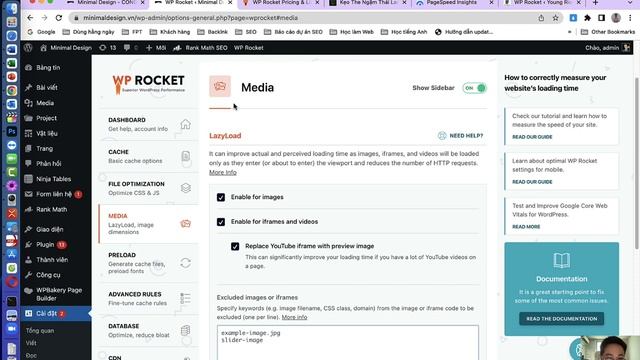
Task: Open the Preload refresh icon
Action: 185,263
